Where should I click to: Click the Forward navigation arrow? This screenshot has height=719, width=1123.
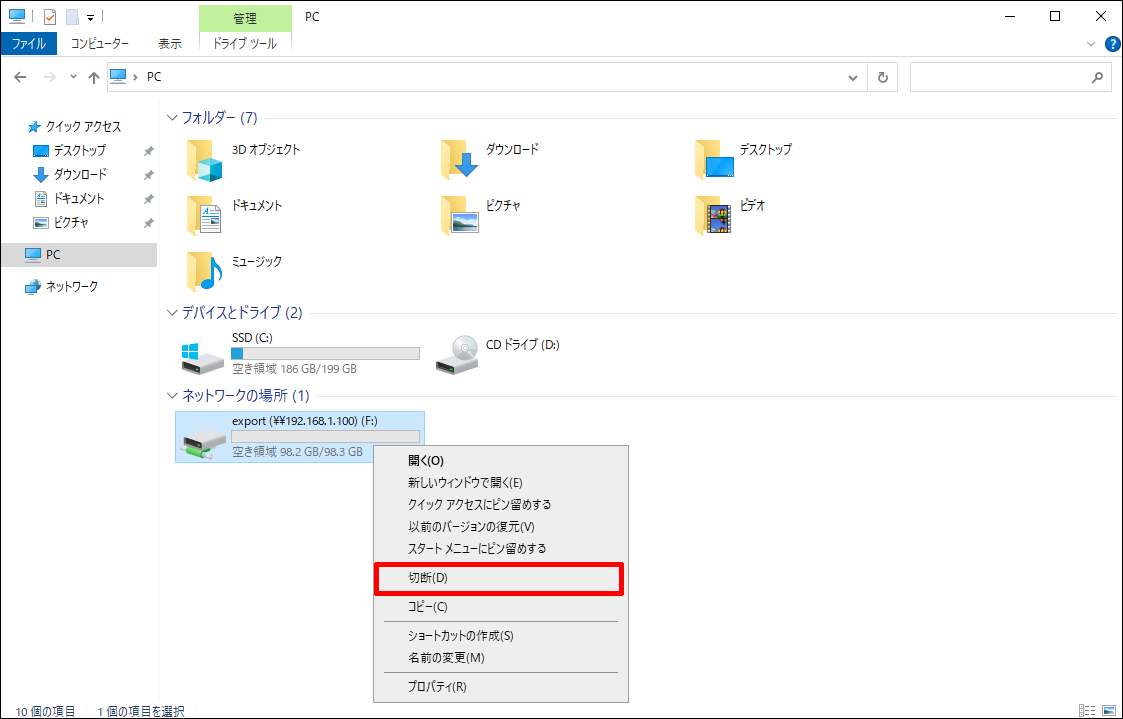49,77
